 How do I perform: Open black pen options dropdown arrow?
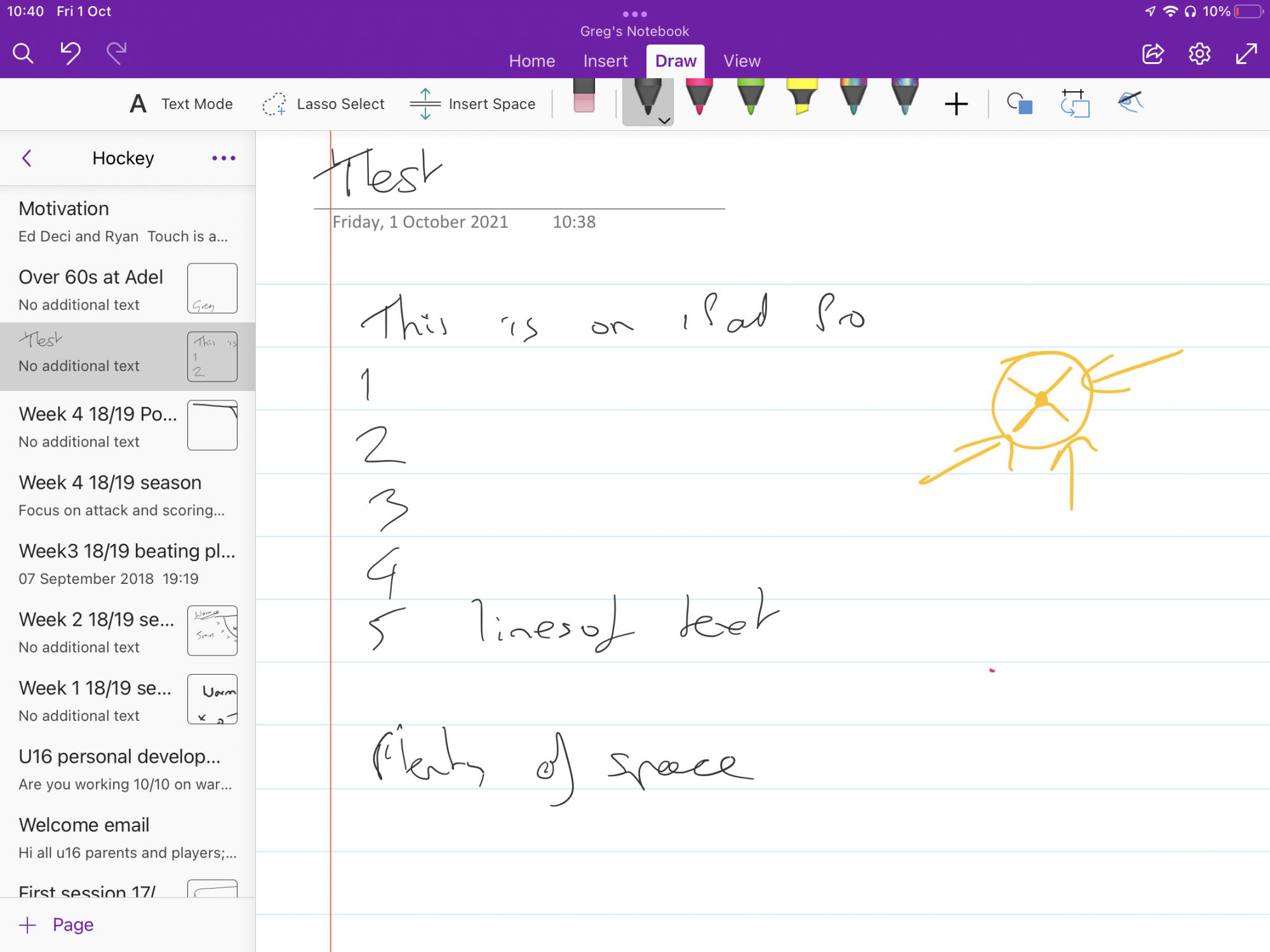coord(664,121)
